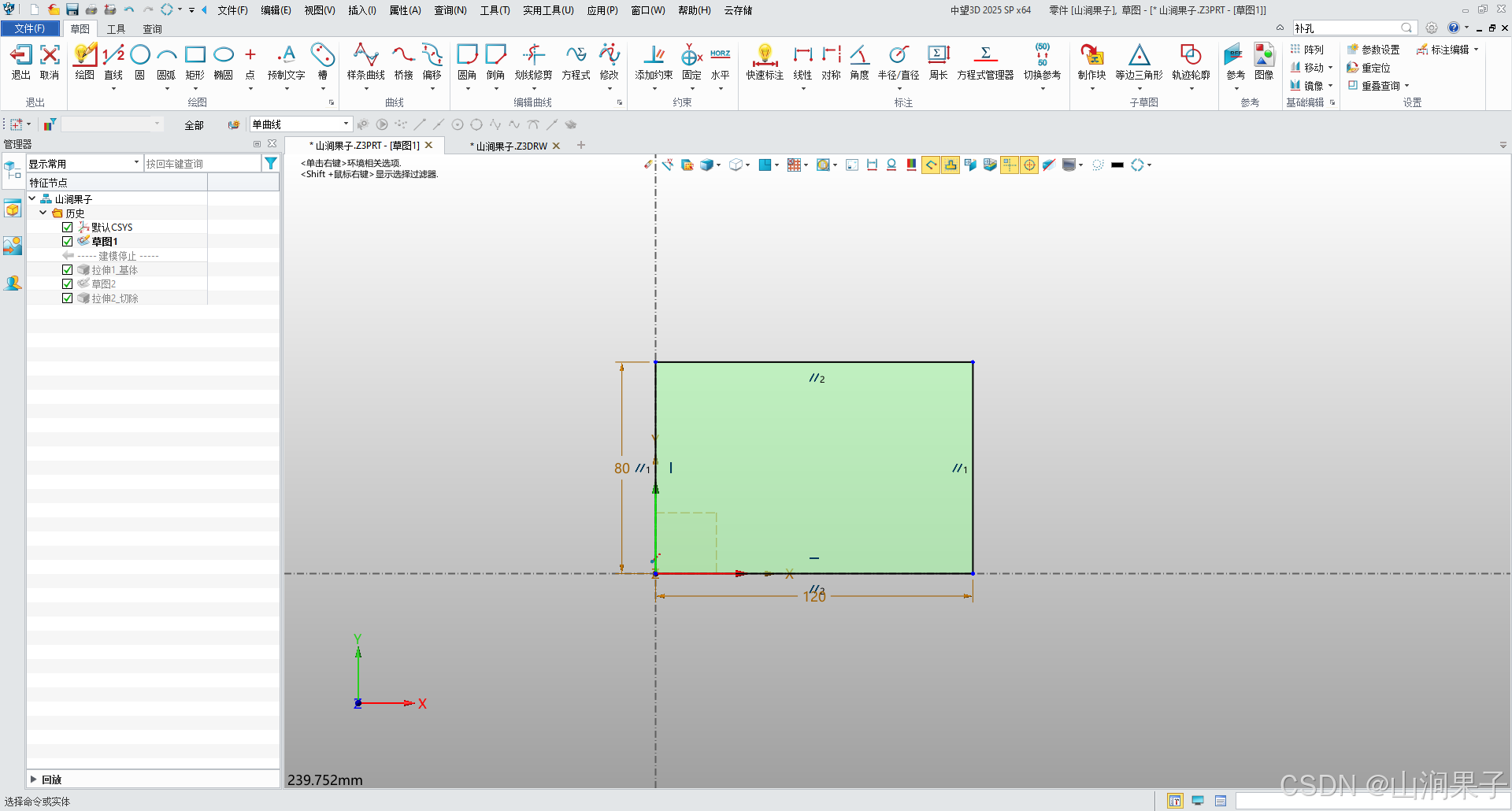Select the 120 width dimension

[814, 597]
